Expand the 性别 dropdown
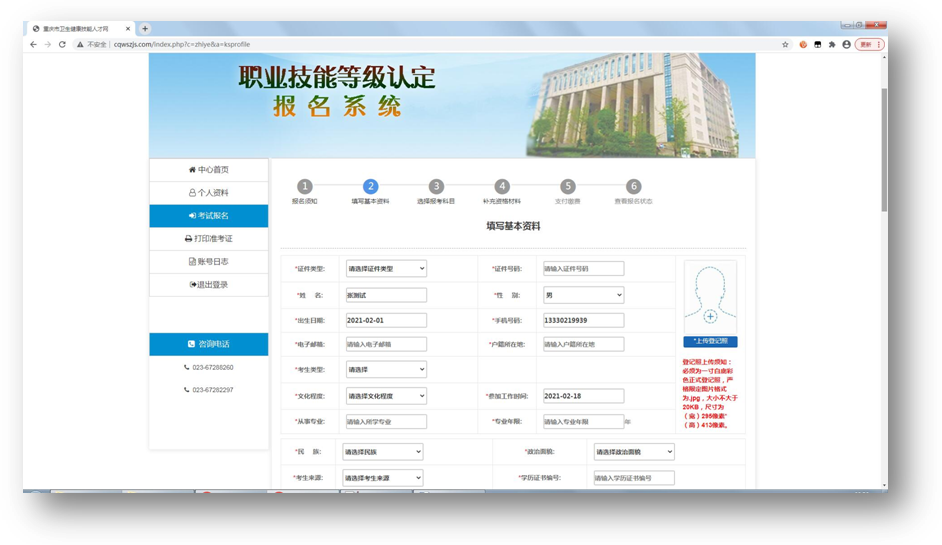The image size is (942, 545). point(583,295)
